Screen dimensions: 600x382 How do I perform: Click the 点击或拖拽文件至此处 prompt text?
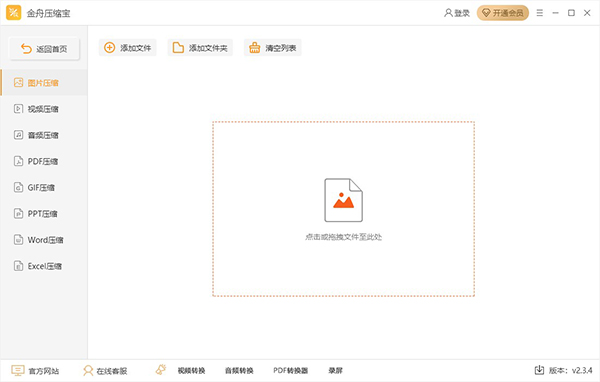pyautogui.click(x=343, y=237)
